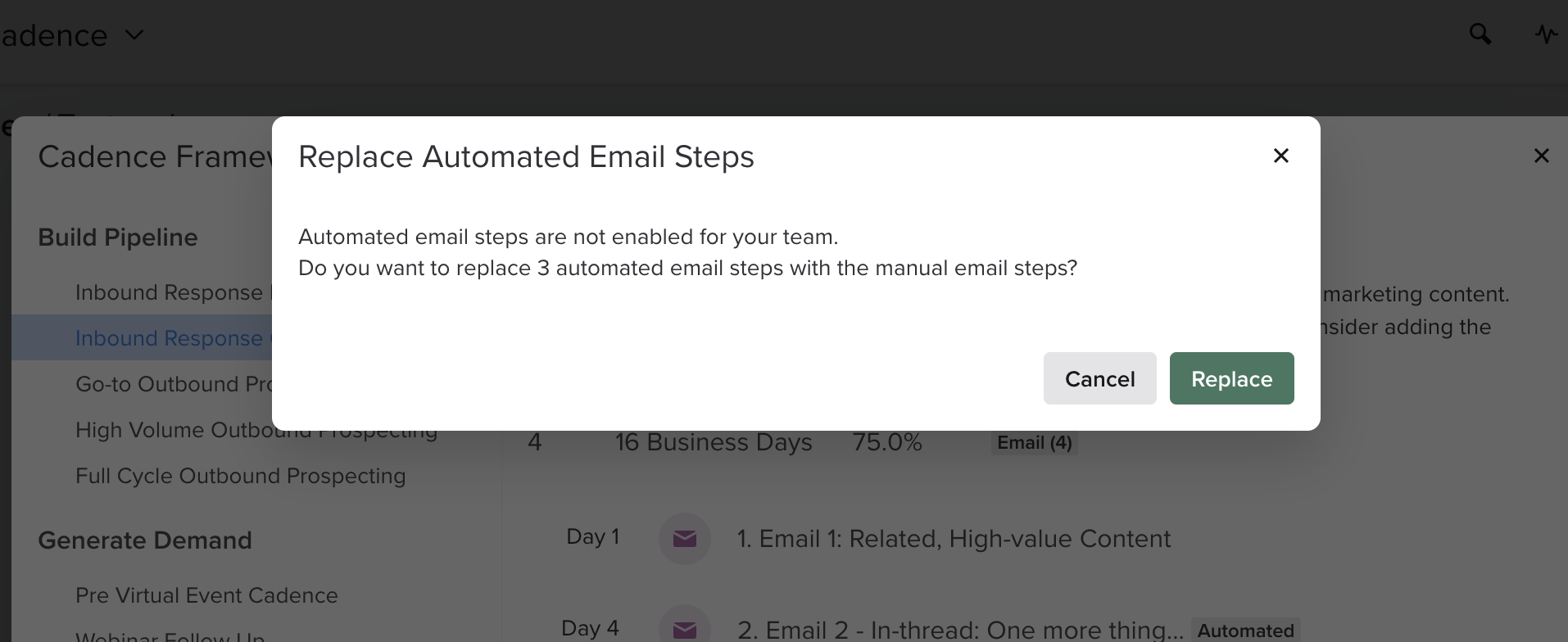
Task: Expand the Cadence dropdown chevron
Action: 134,35
